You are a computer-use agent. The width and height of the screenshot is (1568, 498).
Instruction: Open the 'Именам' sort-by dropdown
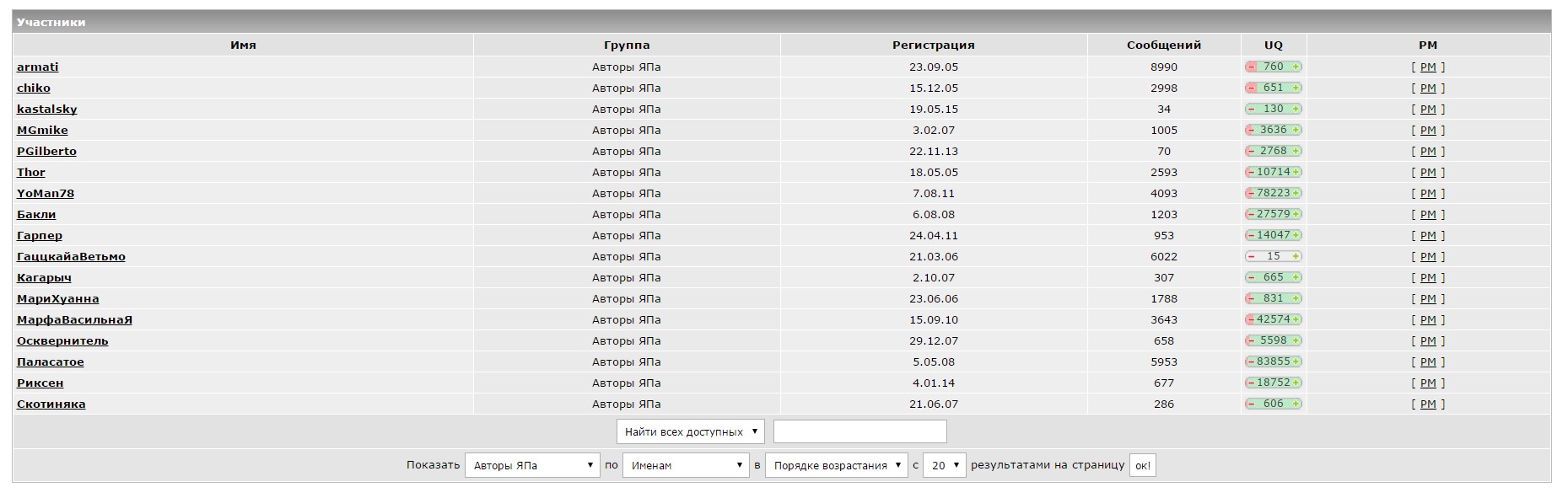(685, 465)
